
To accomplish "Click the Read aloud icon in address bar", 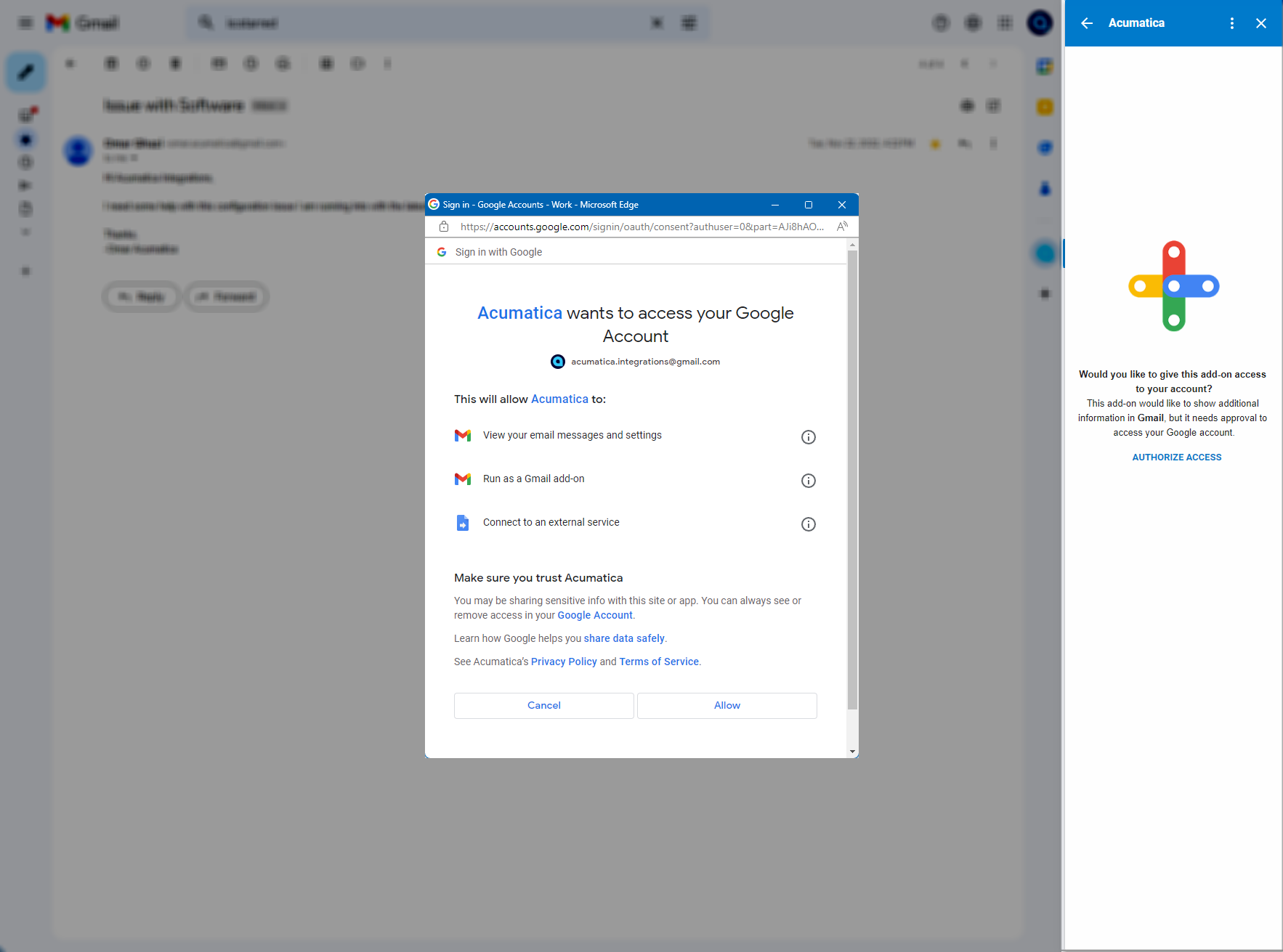I will 842,227.
